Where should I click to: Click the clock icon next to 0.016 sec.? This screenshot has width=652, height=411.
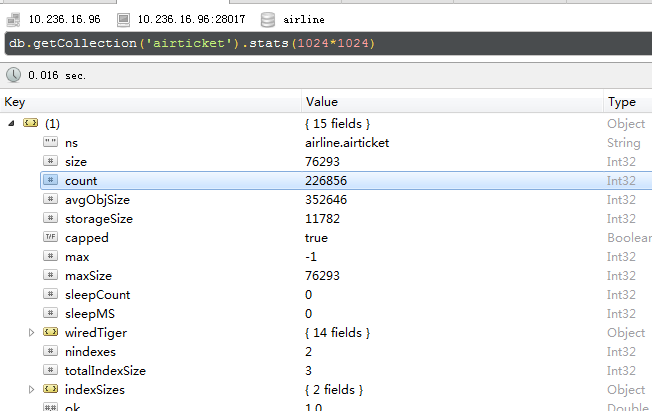pyautogui.click(x=13, y=75)
